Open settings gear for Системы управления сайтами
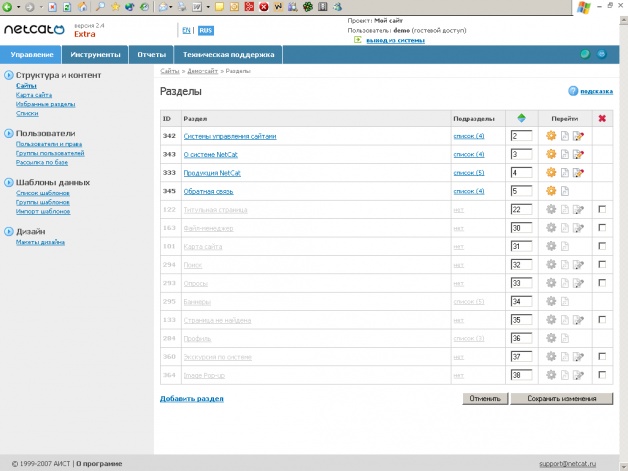This screenshot has width=628, height=471. coord(550,135)
